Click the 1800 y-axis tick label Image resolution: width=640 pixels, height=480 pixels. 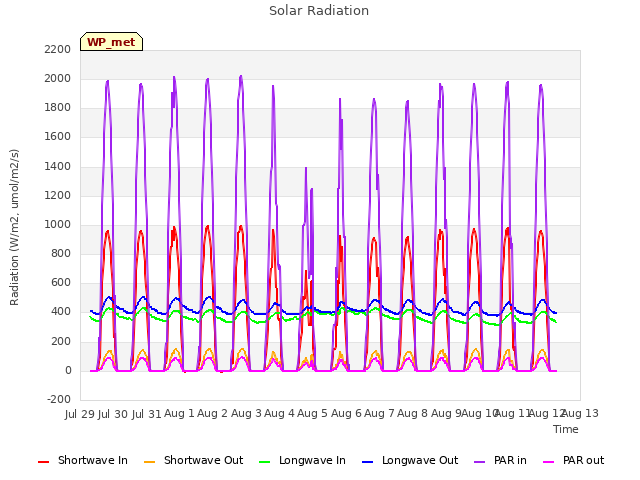pos(58,108)
